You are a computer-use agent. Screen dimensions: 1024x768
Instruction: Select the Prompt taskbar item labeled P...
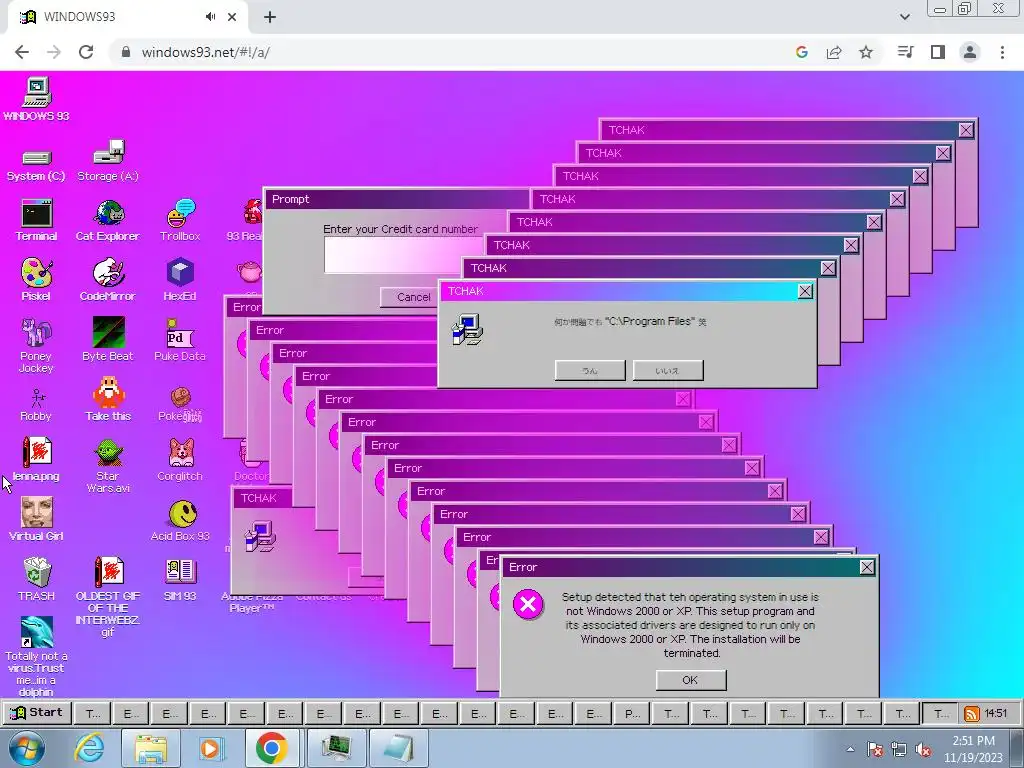632,714
